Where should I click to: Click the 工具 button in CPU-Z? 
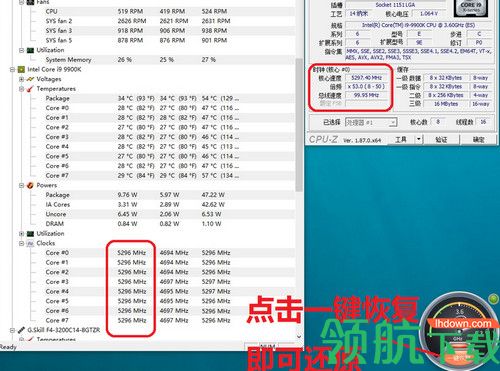[401, 139]
